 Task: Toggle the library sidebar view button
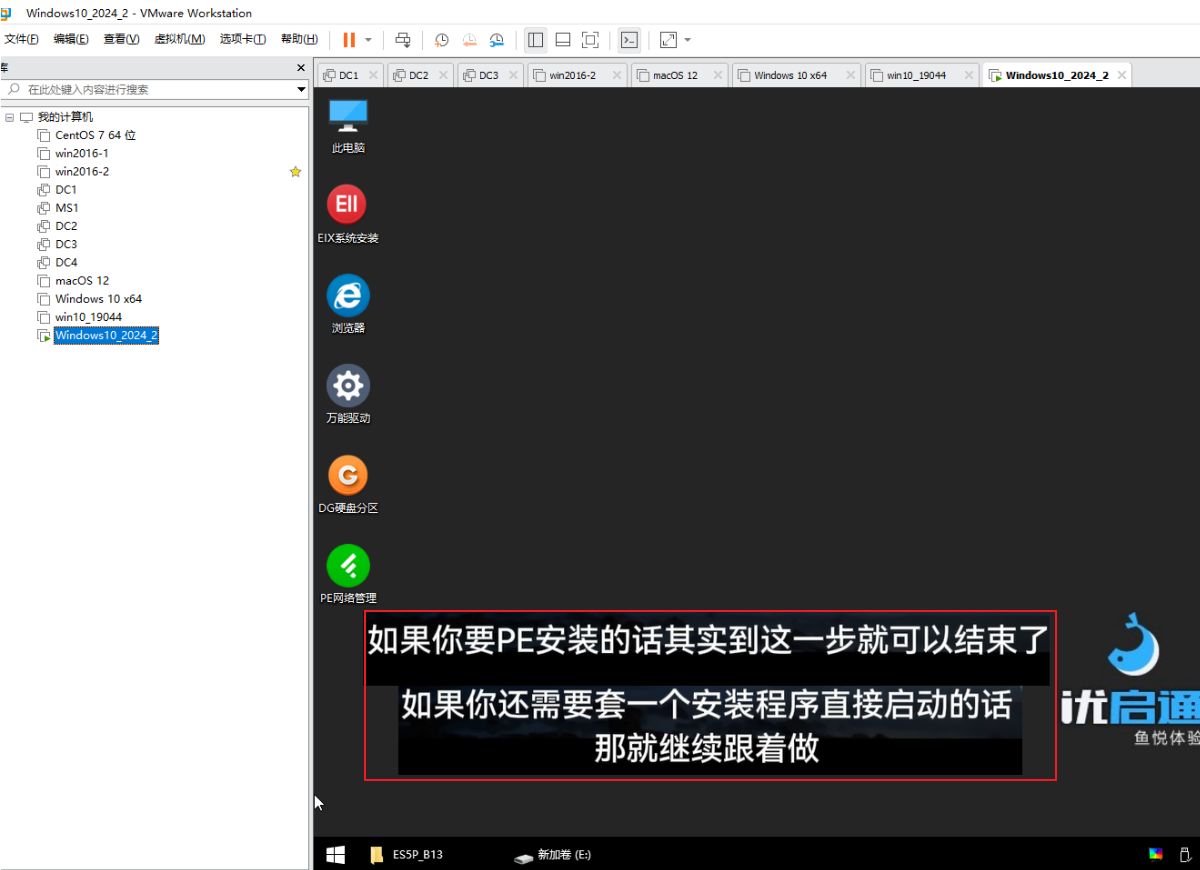pos(536,40)
